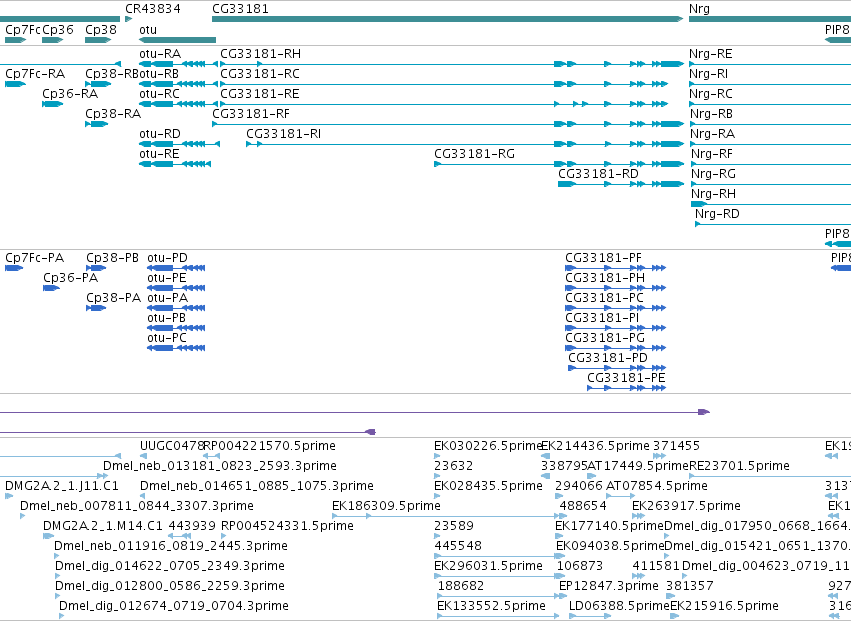Open the CG33181-RD transcript label
Viewport: 851px width, 621px height.
point(599,174)
